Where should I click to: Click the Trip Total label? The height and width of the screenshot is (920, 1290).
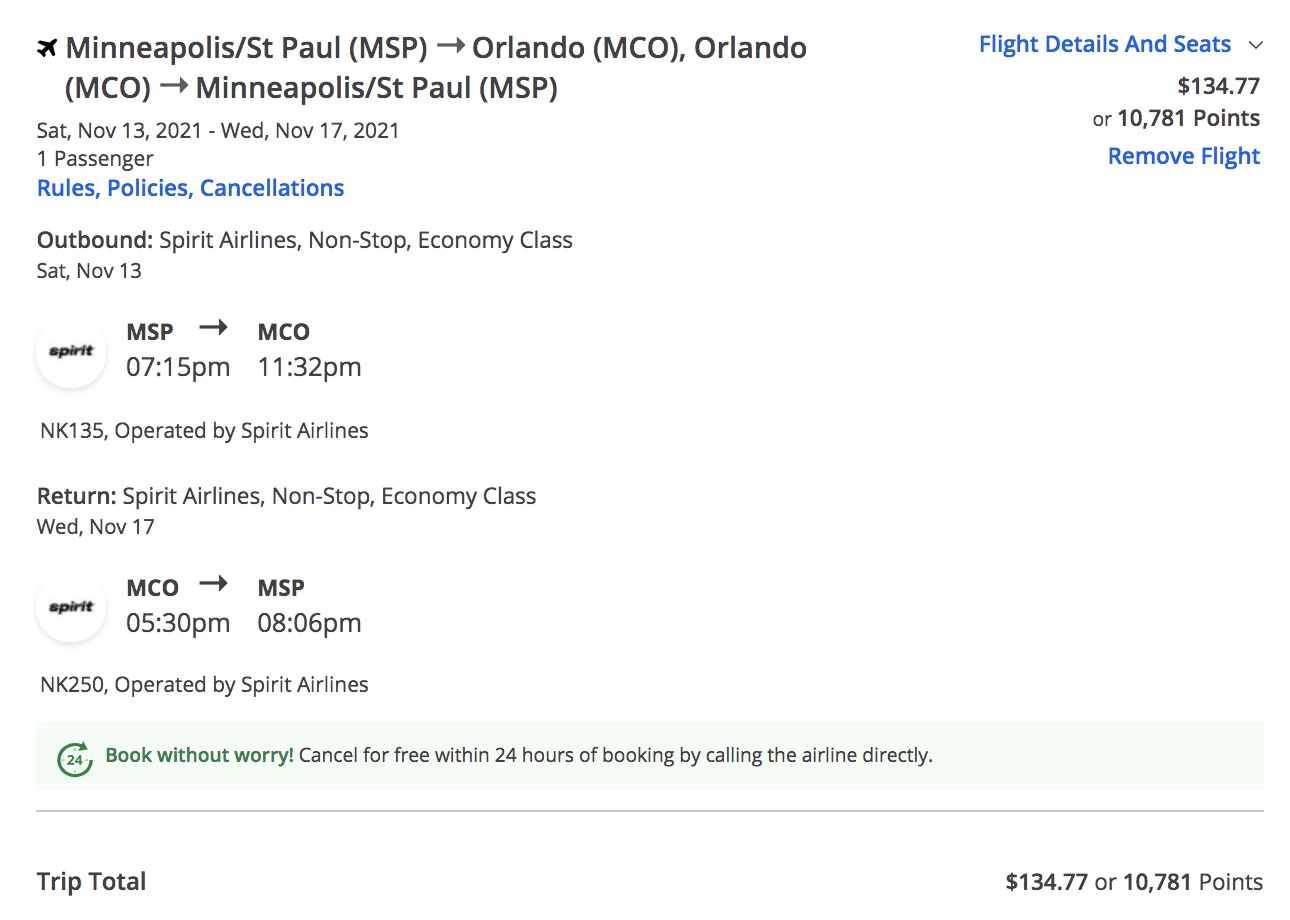(91, 881)
